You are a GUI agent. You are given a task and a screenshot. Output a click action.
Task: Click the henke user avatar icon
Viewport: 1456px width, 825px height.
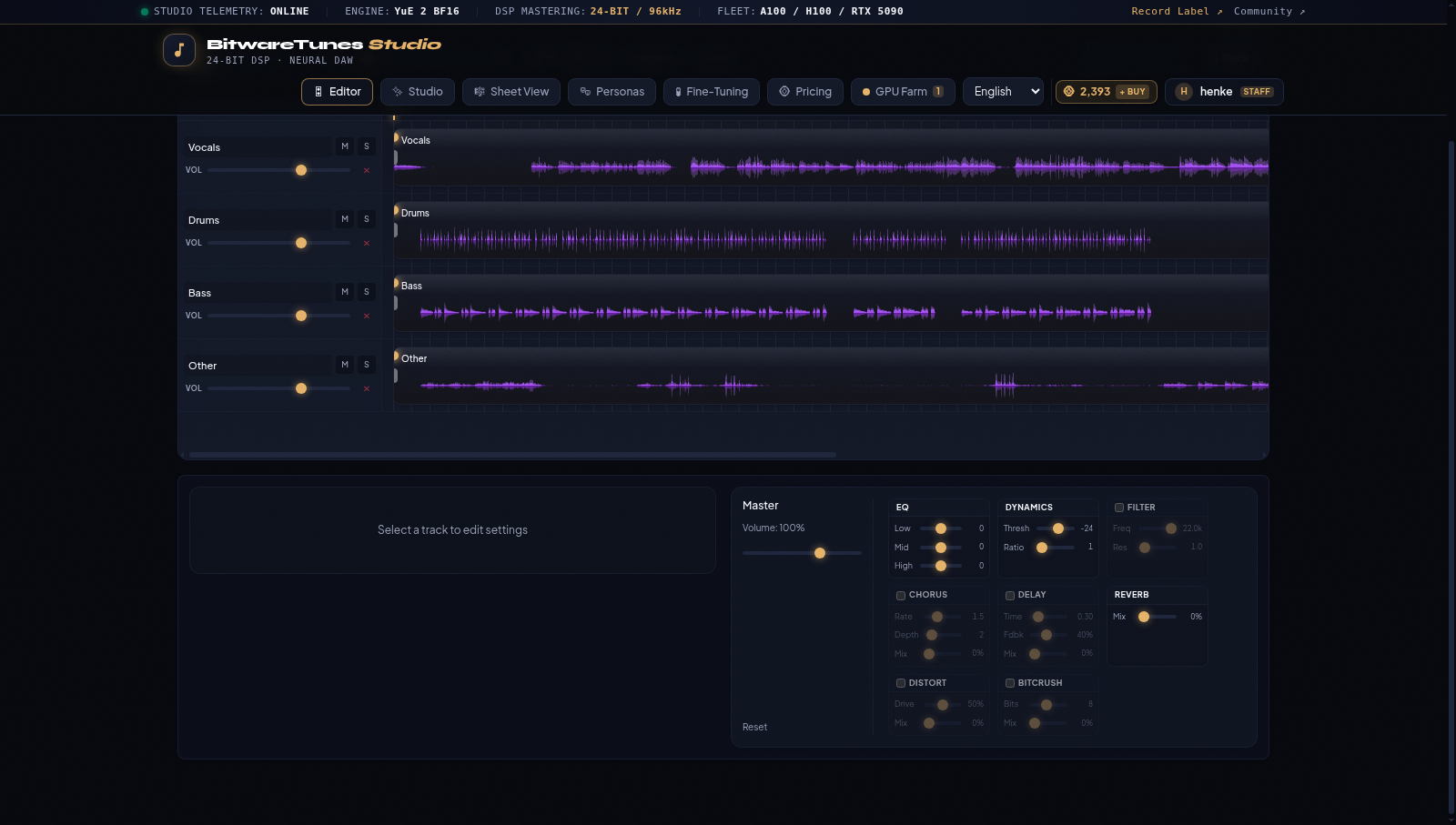click(1184, 91)
